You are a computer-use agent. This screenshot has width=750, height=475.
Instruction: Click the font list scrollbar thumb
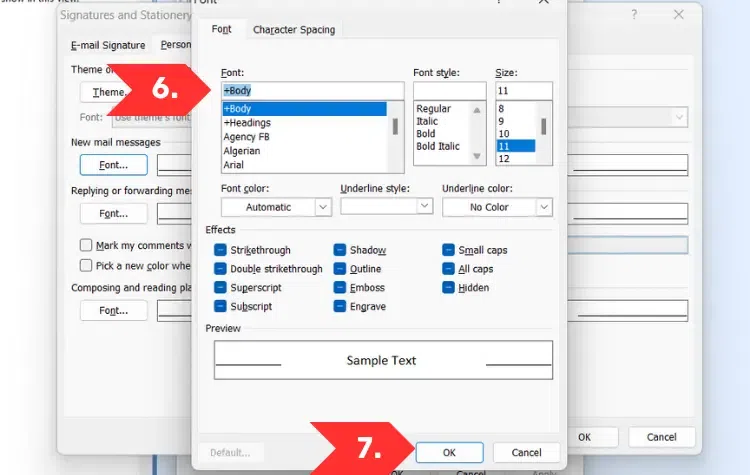point(395,127)
